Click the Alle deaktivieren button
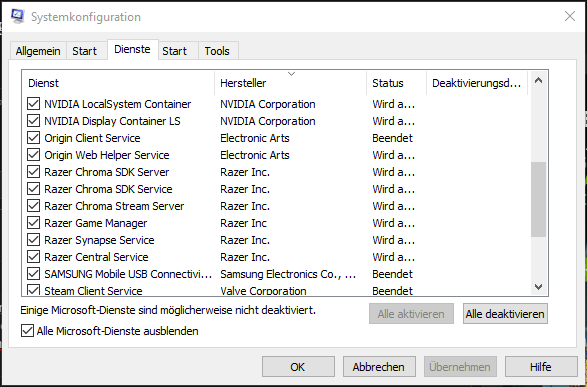 pos(505,314)
